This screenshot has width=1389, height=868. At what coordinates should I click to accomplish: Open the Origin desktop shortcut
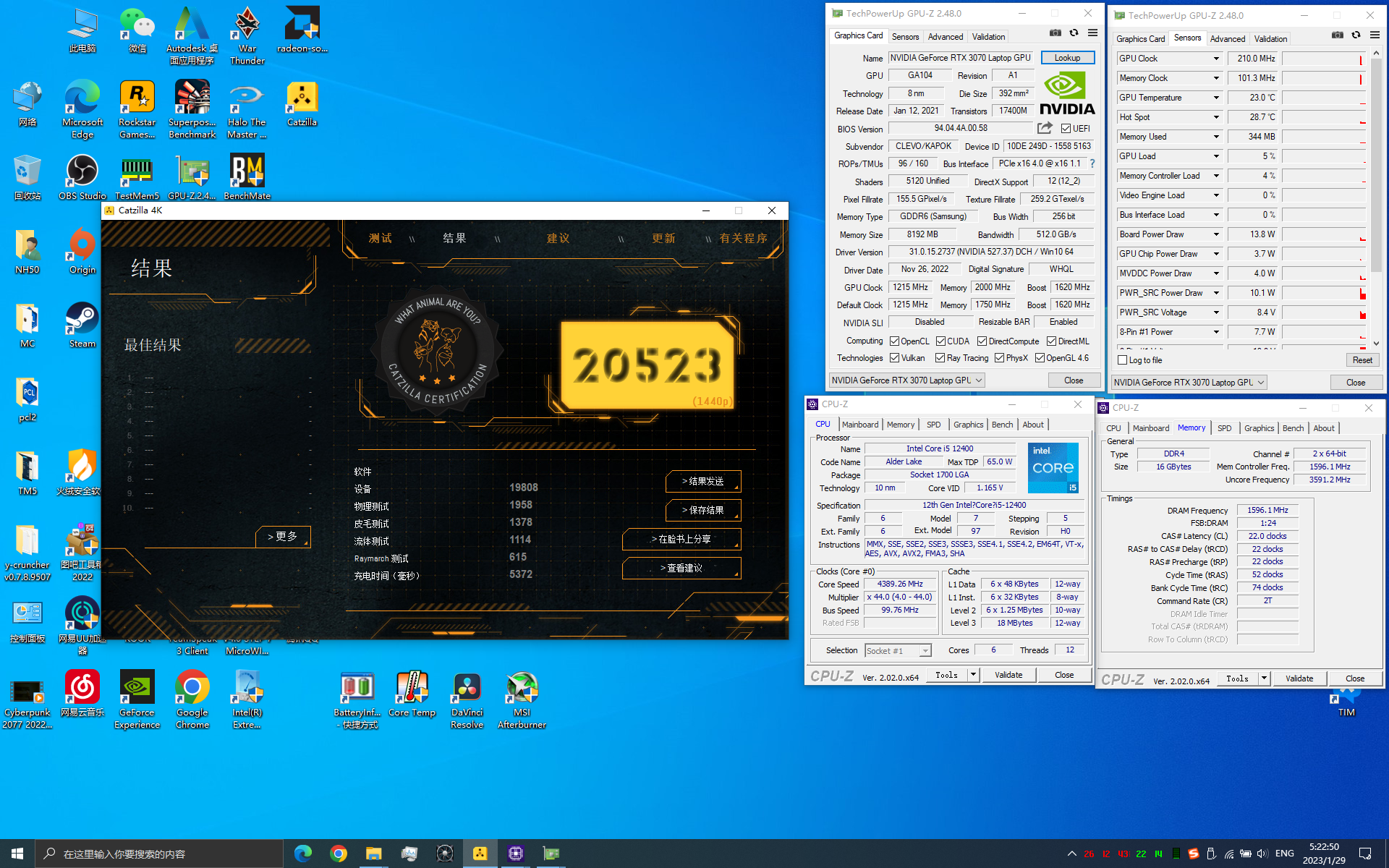82,252
